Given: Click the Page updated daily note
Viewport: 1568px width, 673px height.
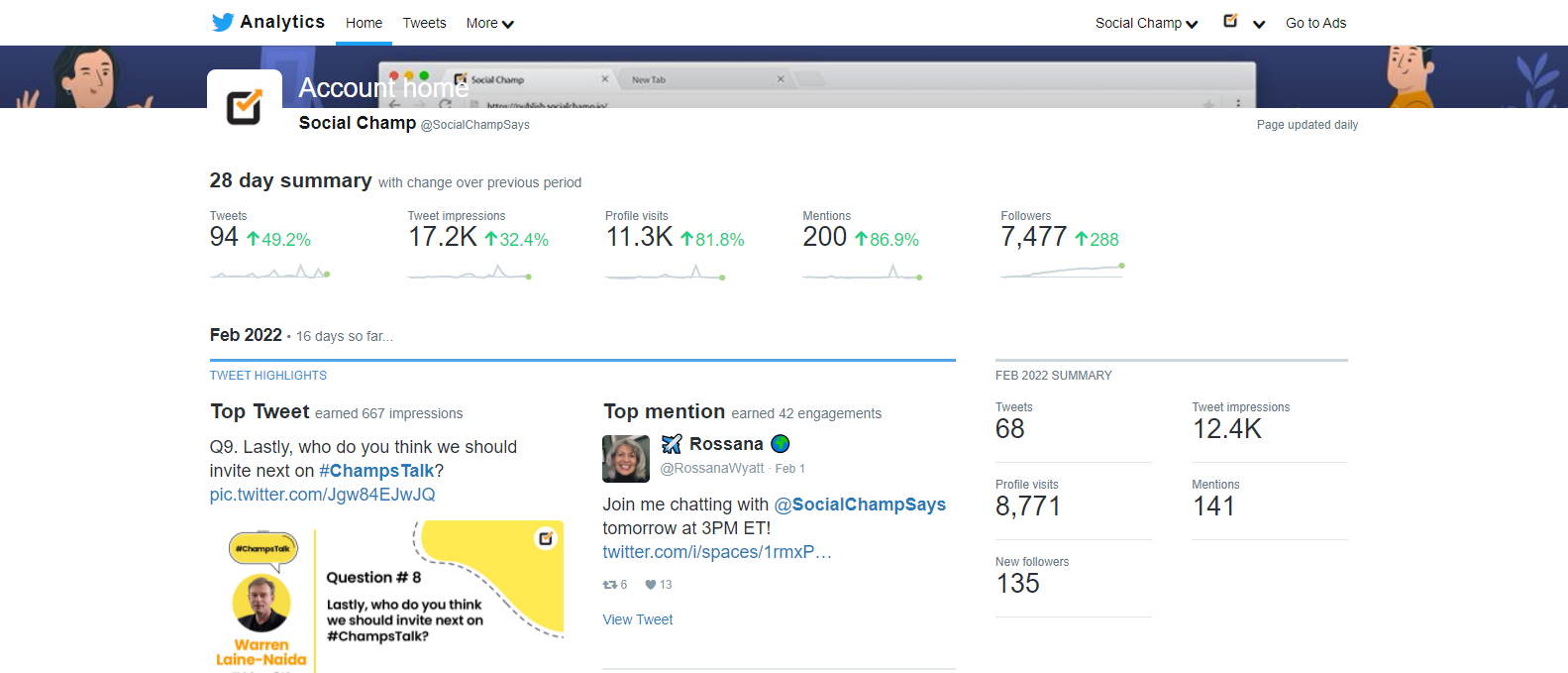Looking at the screenshot, I should (x=1307, y=125).
